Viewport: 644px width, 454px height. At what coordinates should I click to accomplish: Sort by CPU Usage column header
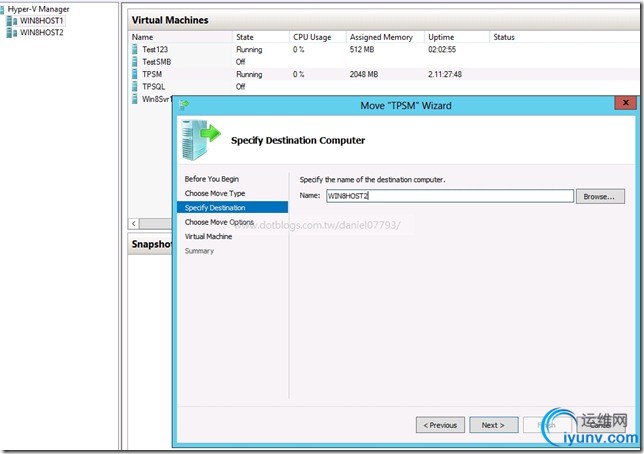tap(317, 37)
